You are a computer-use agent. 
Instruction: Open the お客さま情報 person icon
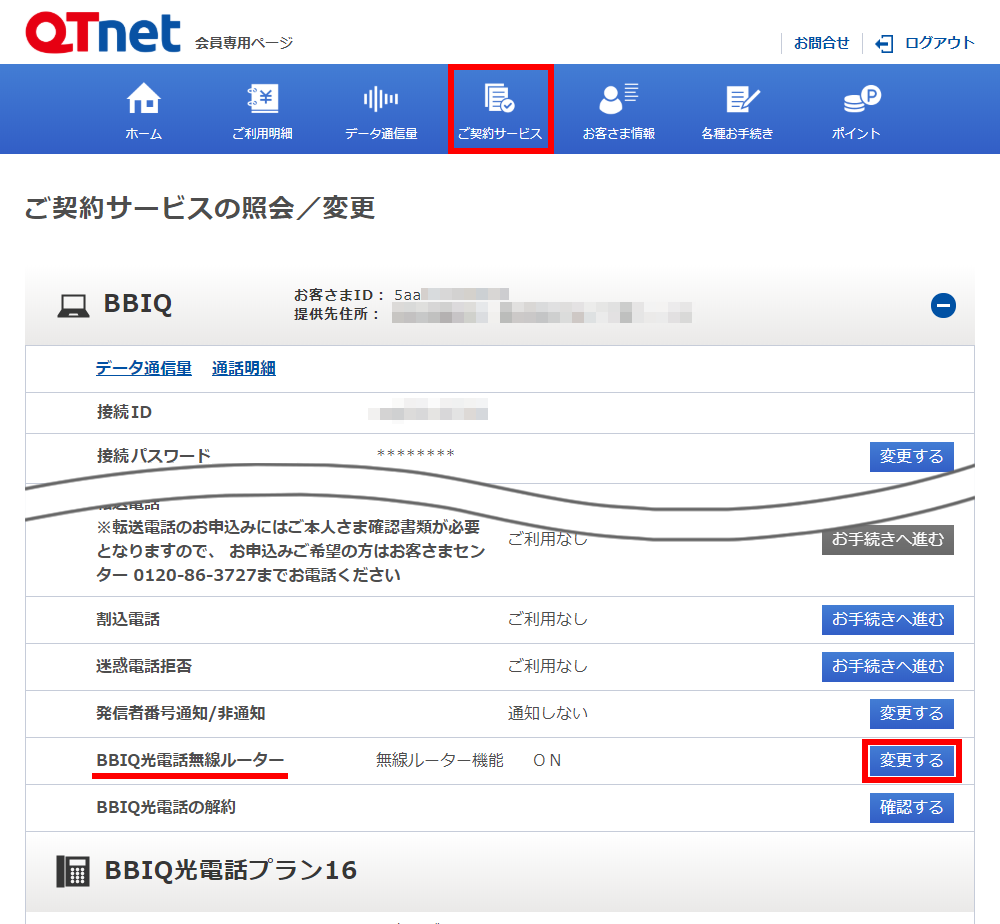[618, 99]
